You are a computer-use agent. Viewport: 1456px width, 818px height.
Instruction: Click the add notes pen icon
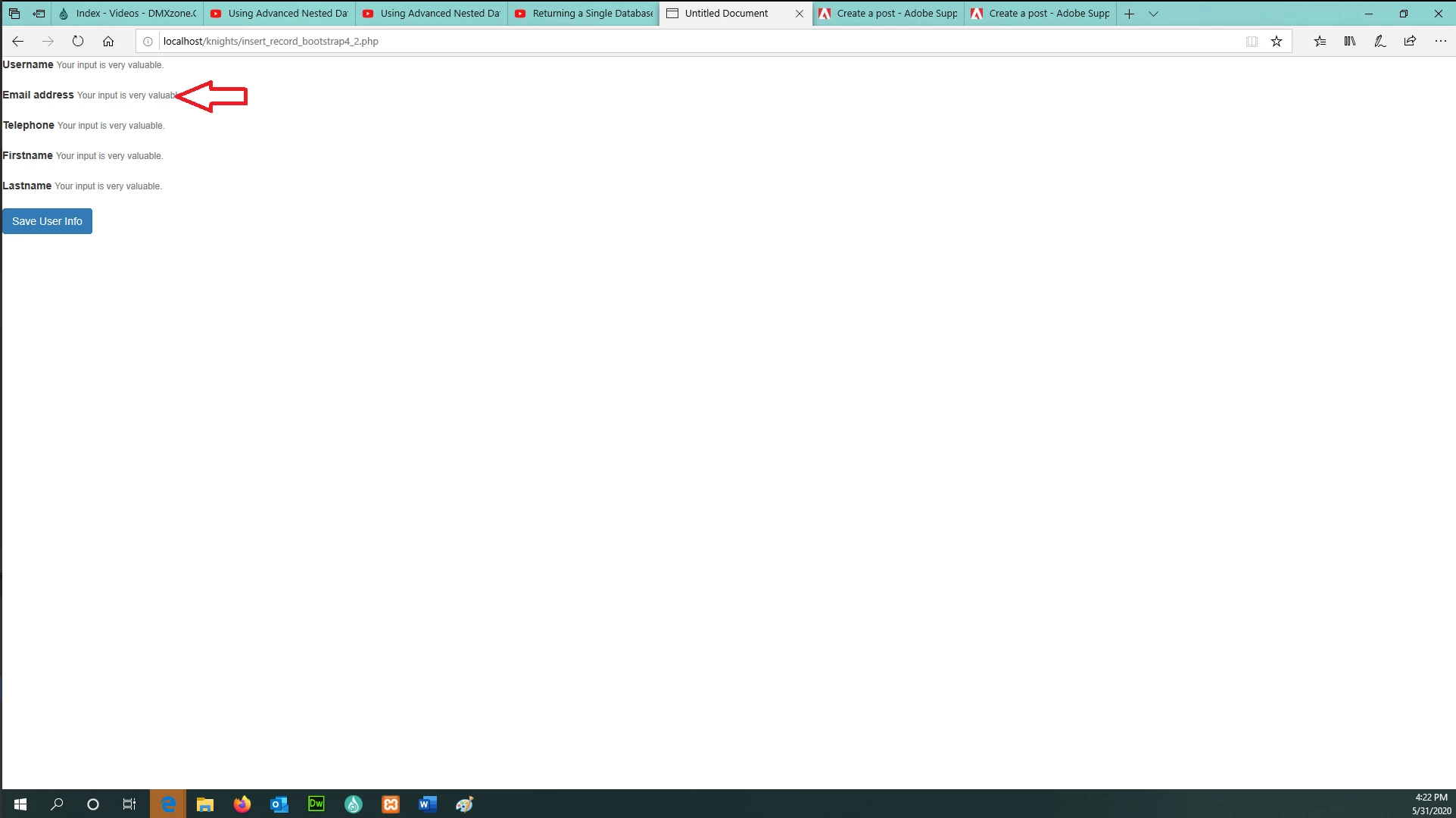click(x=1380, y=42)
